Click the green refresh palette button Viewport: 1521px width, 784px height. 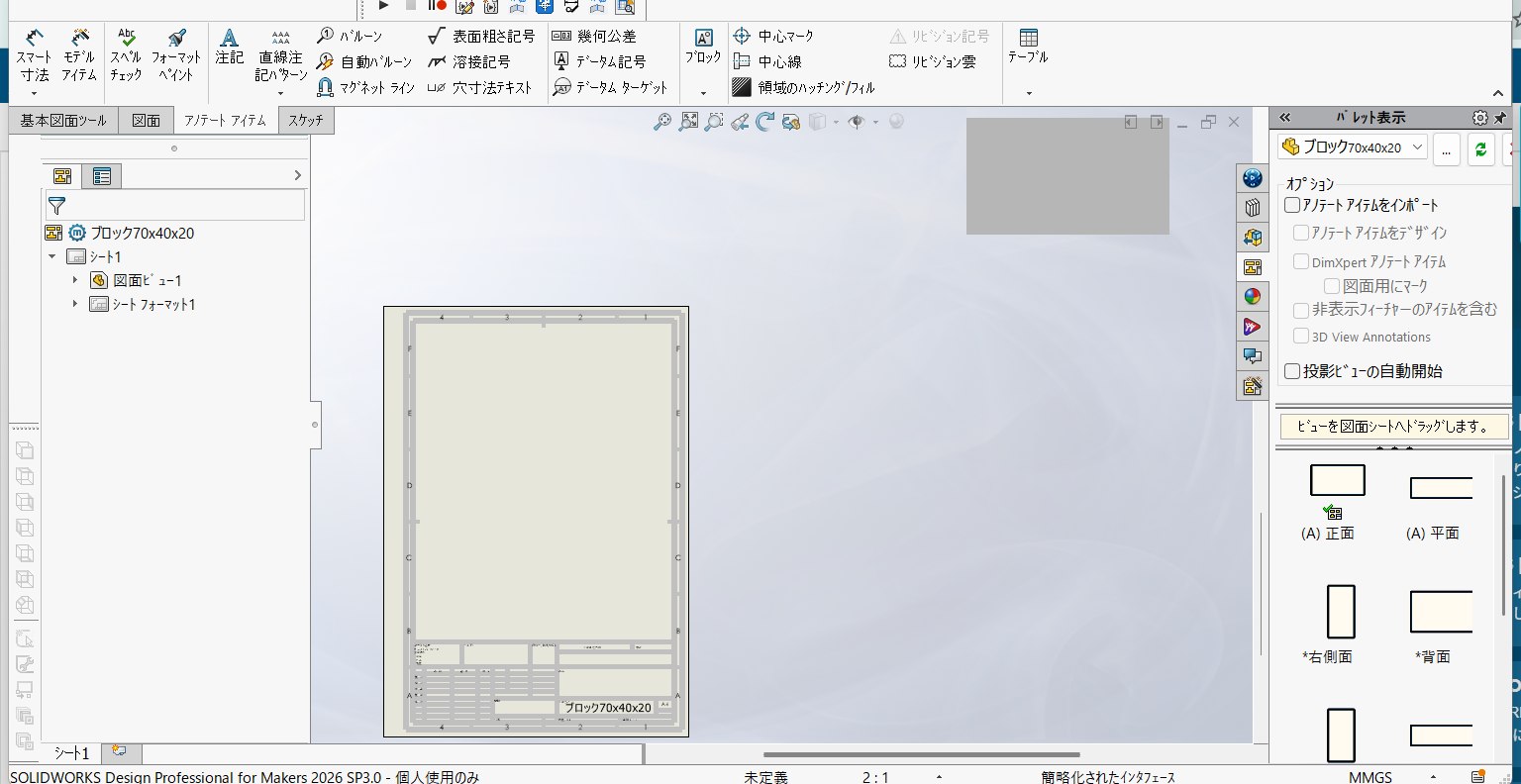tap(1480, 148)
